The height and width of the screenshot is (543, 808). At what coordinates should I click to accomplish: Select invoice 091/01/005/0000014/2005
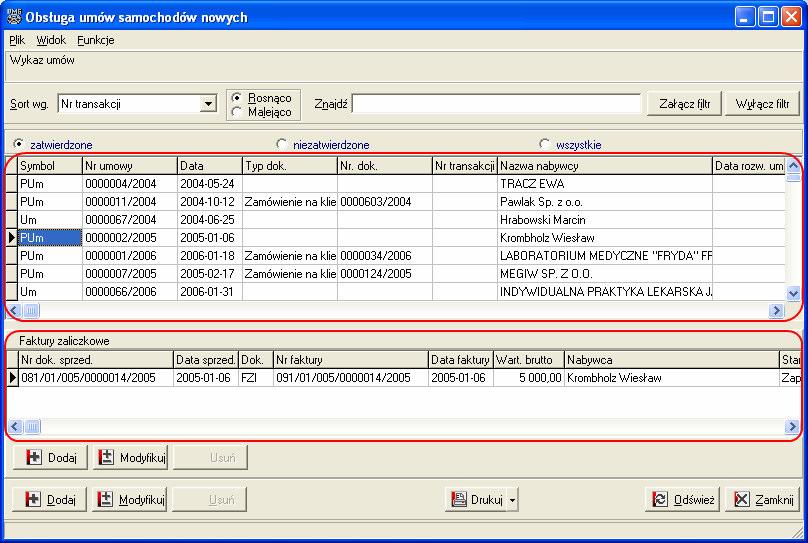(350, 378)
